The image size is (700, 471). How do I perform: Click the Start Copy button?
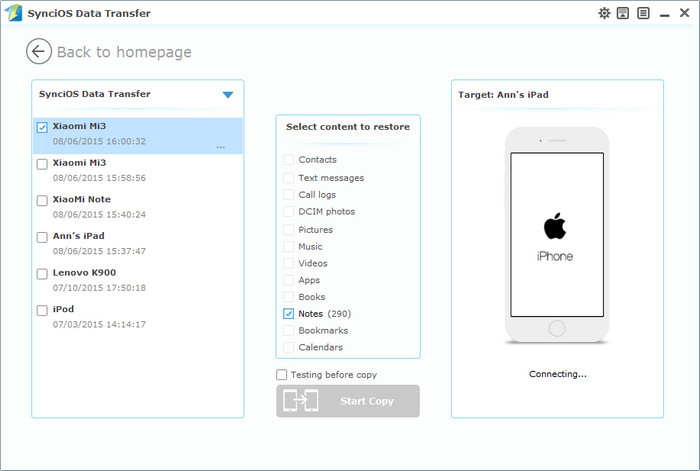point(348,401)
